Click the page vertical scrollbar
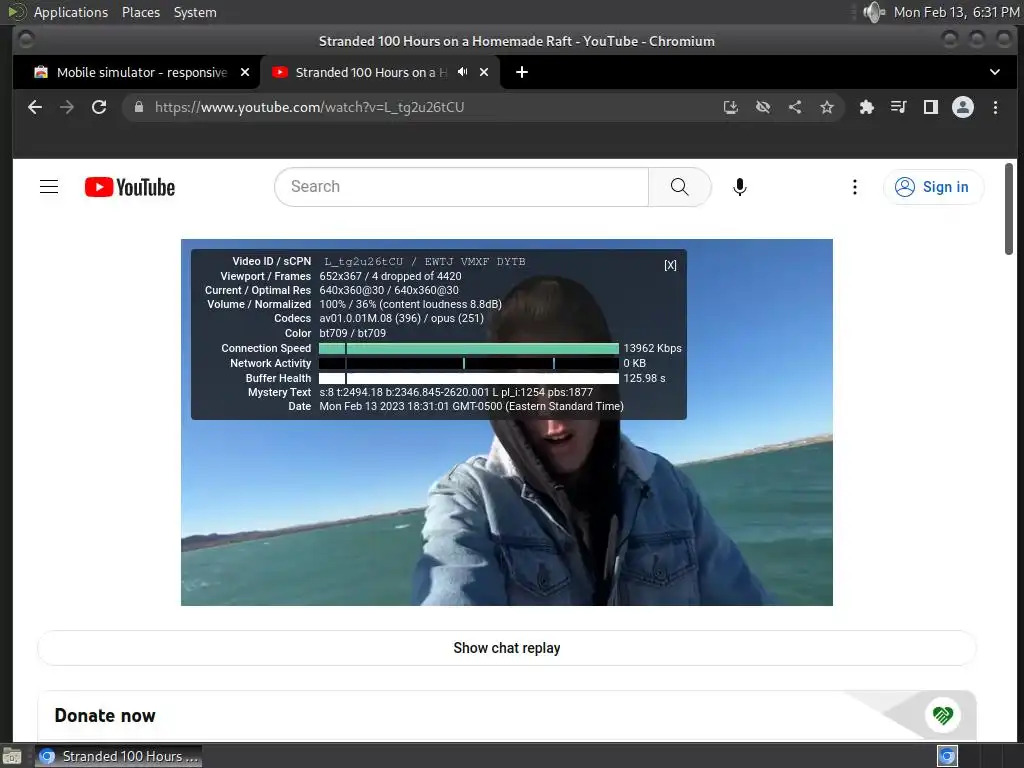Screen dimensions: 1024x768 click(x=1009, y=209)
